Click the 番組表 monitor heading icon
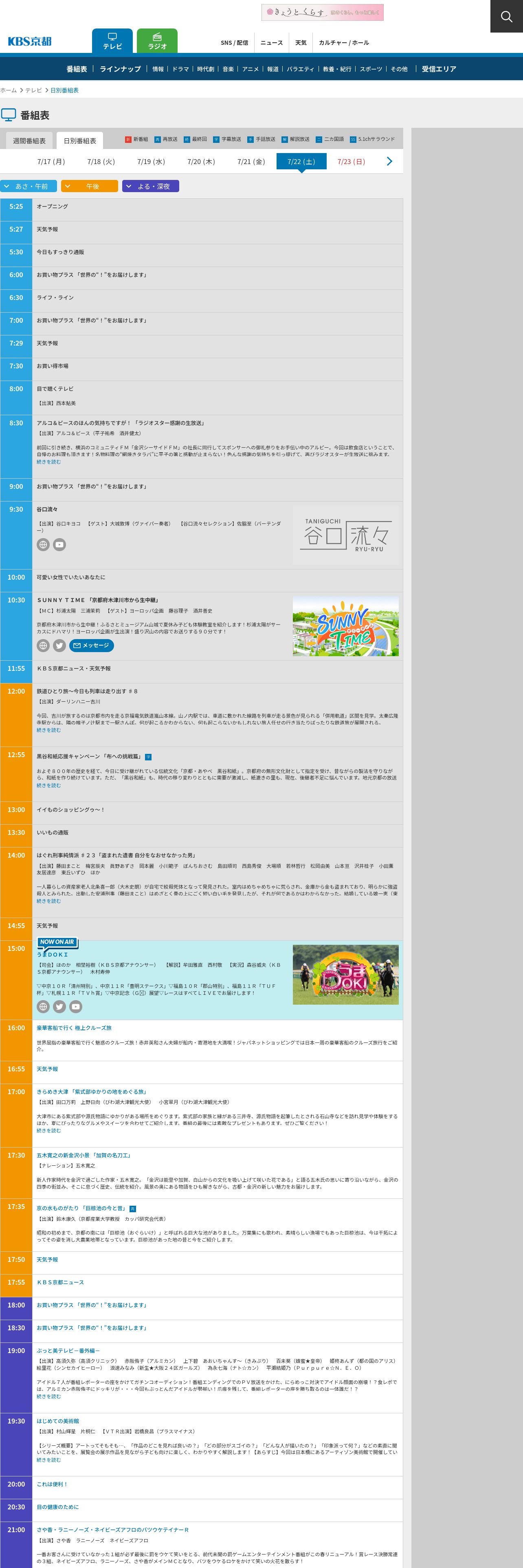Viewport: 523px width, 1568px height. pyautogui.click(x=9, y=114)
